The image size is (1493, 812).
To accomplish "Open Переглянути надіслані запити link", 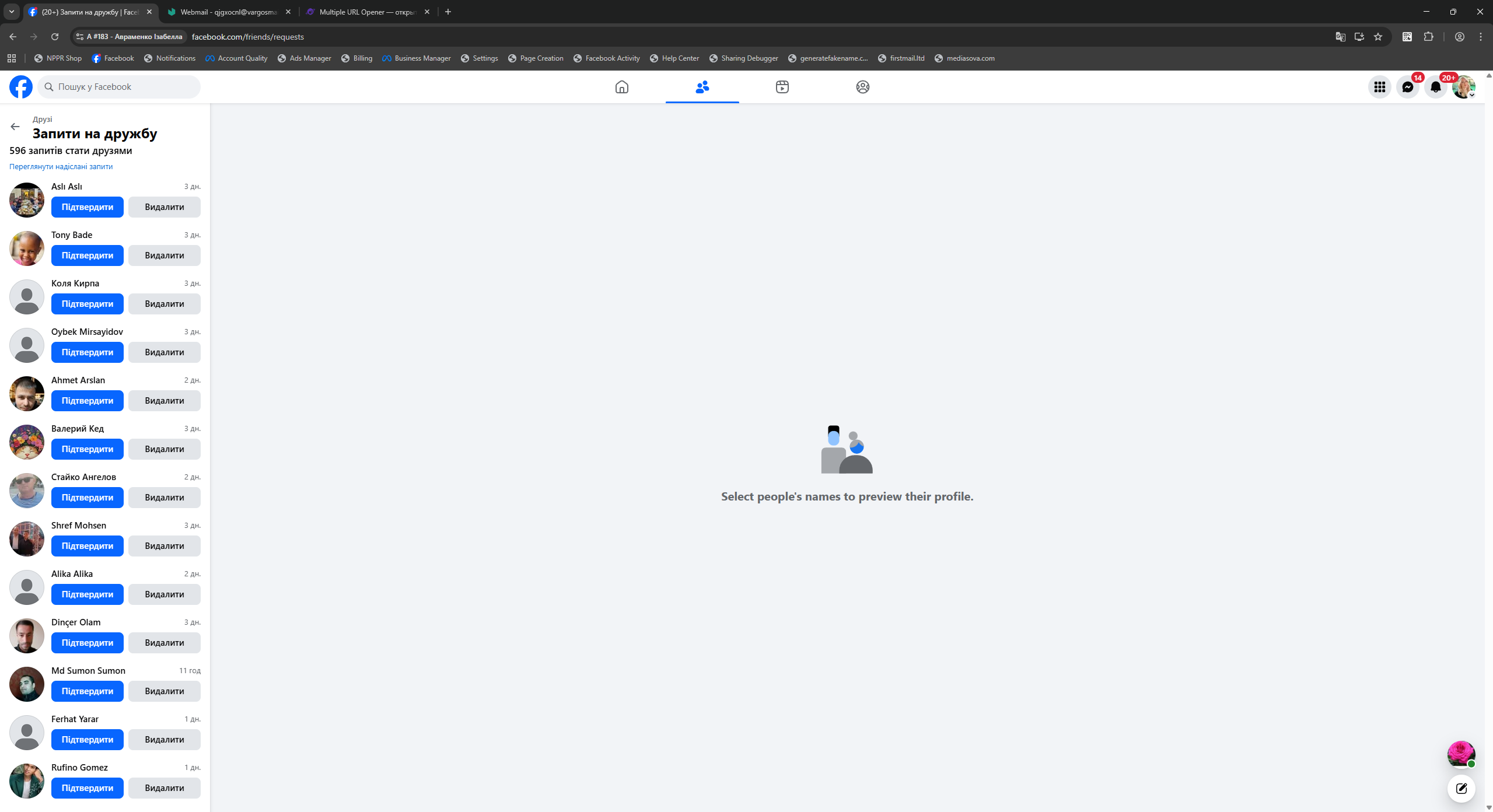I will (x=61, y=166).
